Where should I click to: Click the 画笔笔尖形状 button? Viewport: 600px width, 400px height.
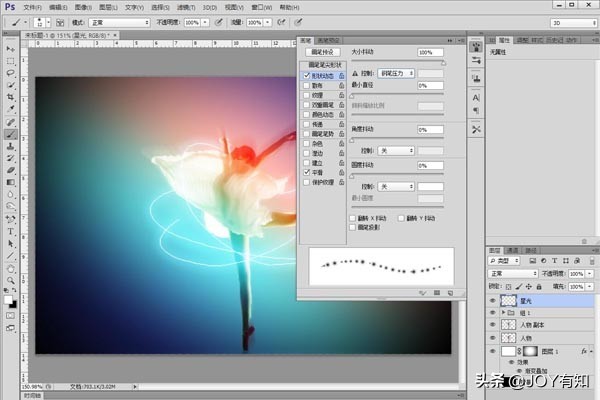(x=322, y=66)
